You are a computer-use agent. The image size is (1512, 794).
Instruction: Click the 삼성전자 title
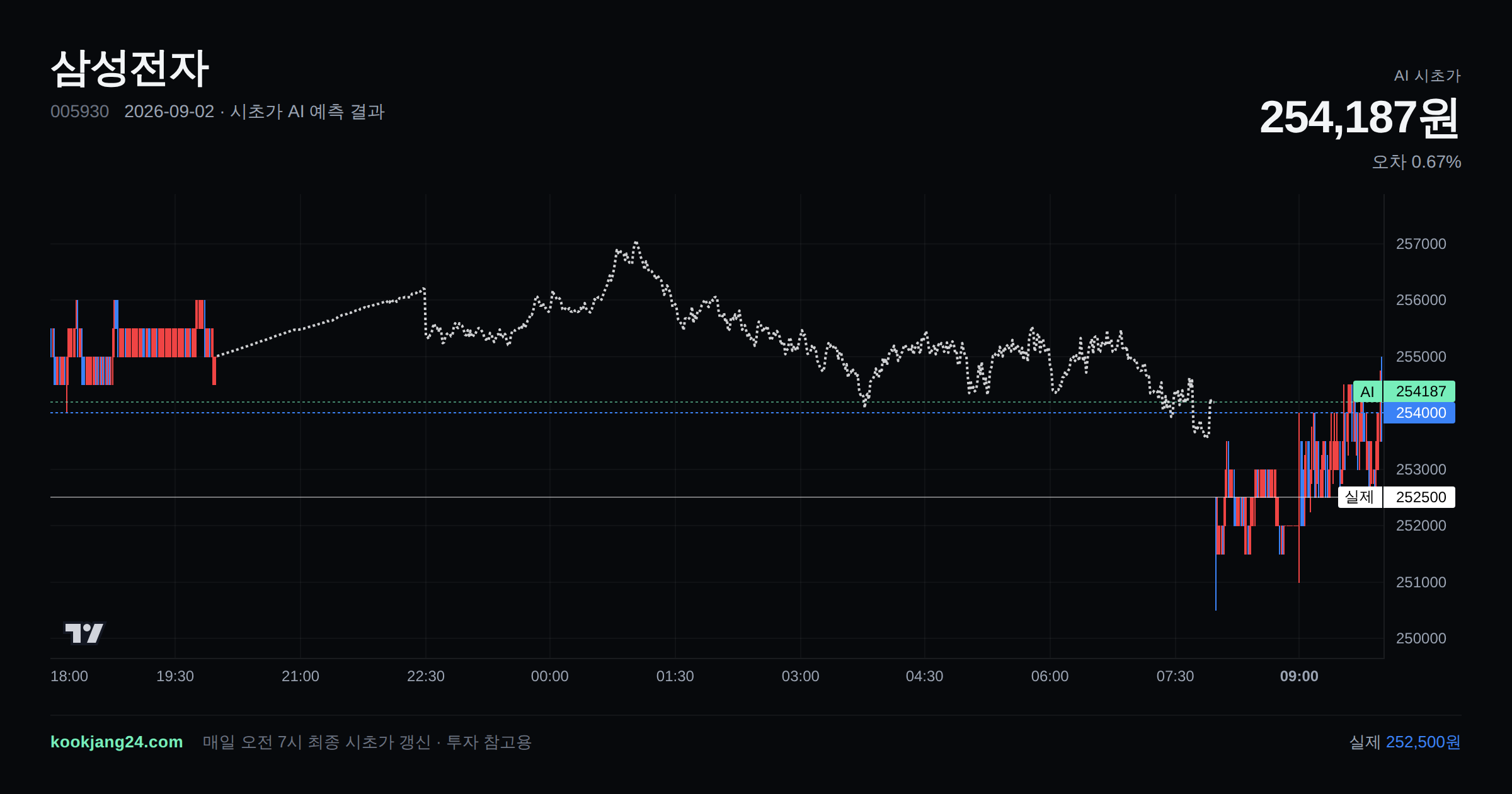130,69
